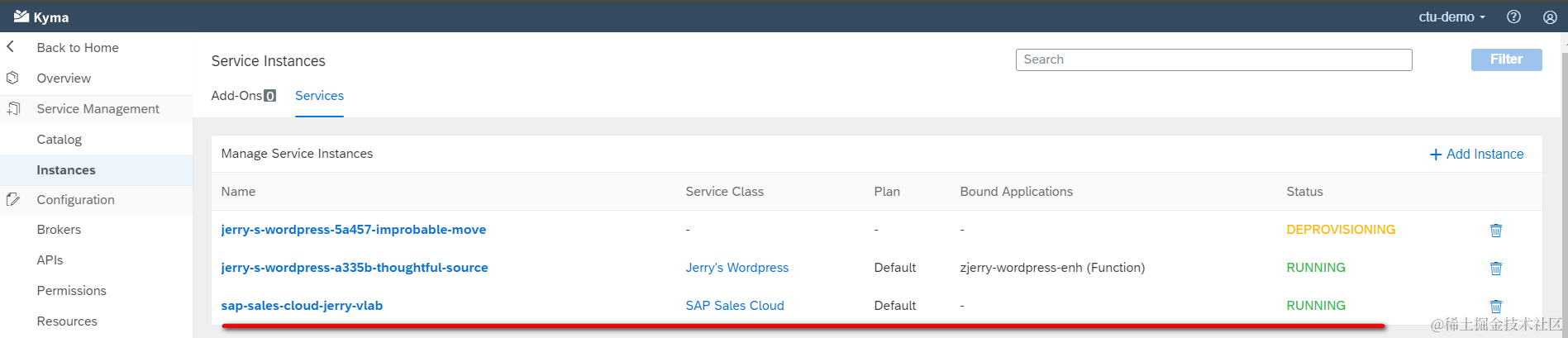
Task: Click the Overview sidebar icon
Action: (12, 79)
